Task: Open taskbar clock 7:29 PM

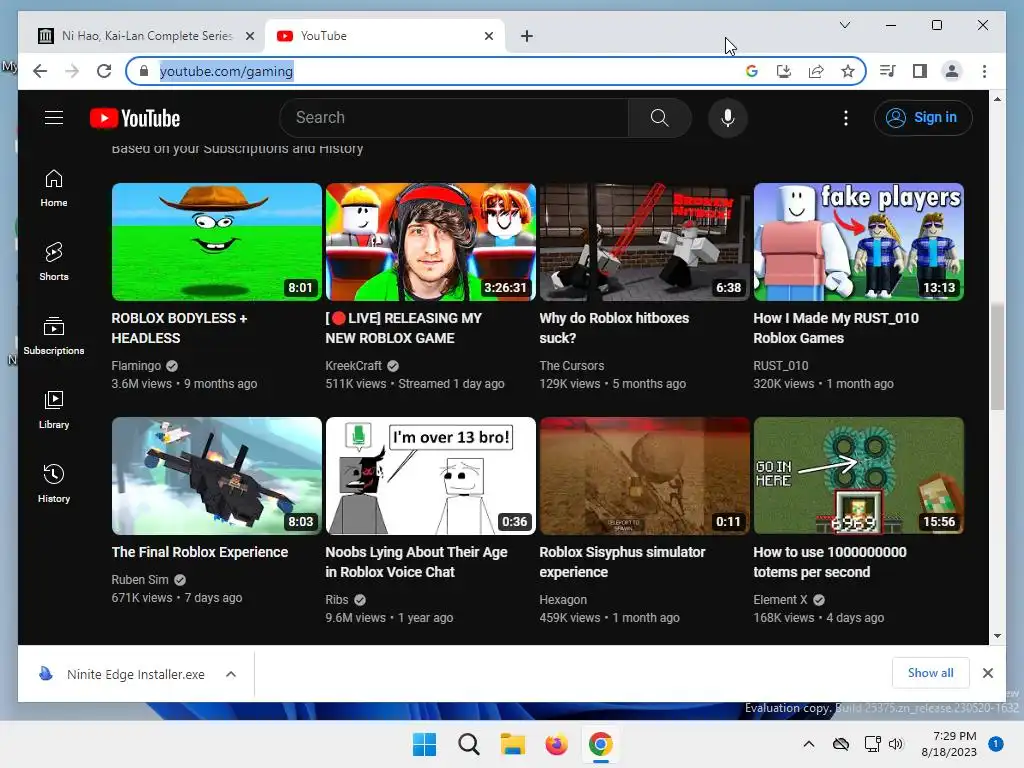Action: point(949,744)
